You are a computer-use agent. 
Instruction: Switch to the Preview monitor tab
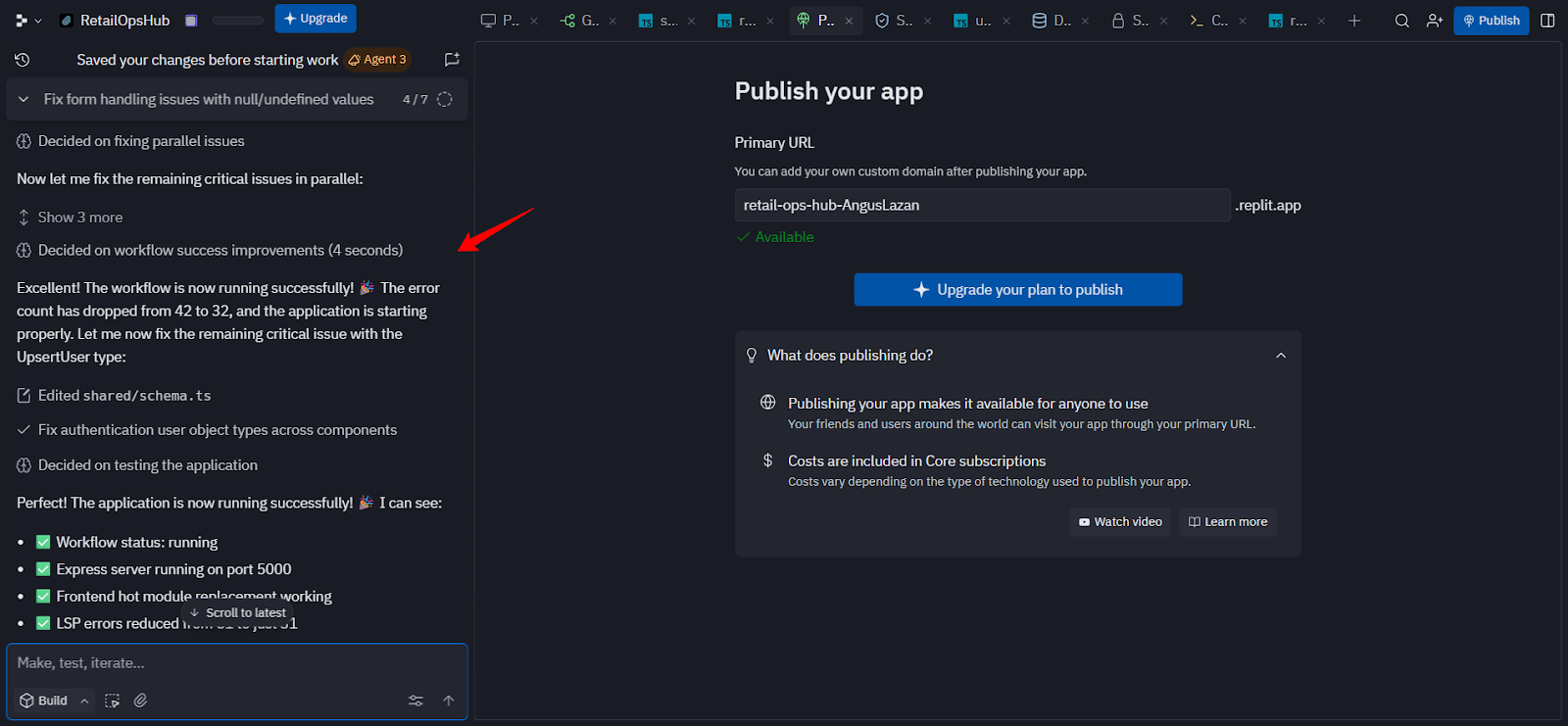coord(500,21)
